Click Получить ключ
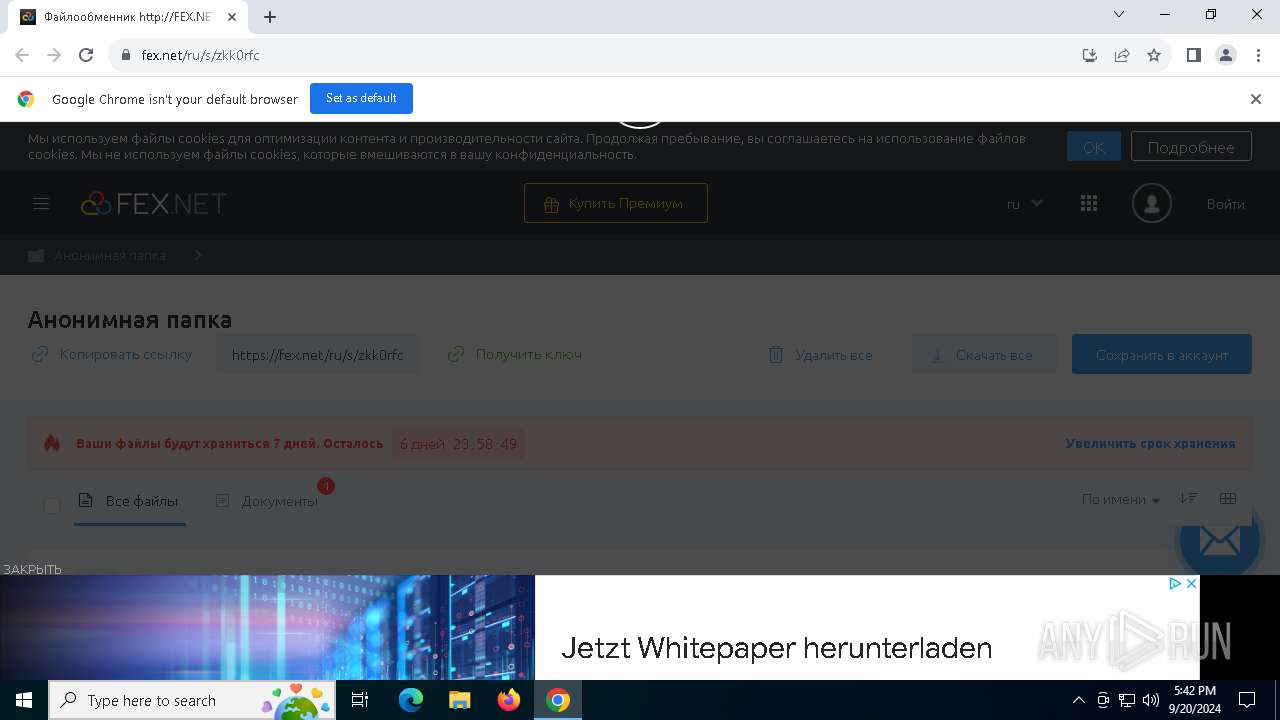The height and width of the screenshot is (720, 1280). [x=515, y=354]
